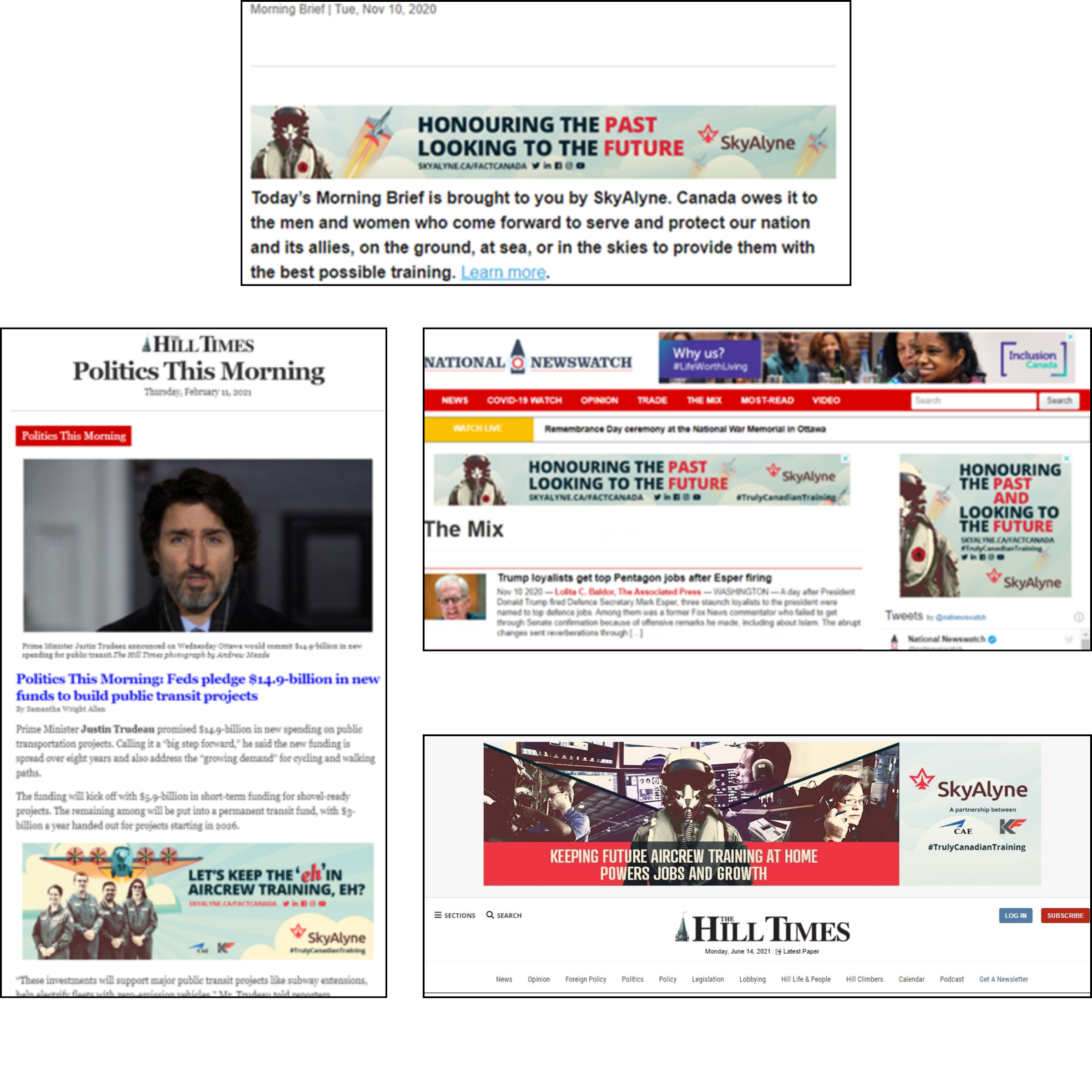Open the Hill Climbers tab

click(x=864, y=980)
